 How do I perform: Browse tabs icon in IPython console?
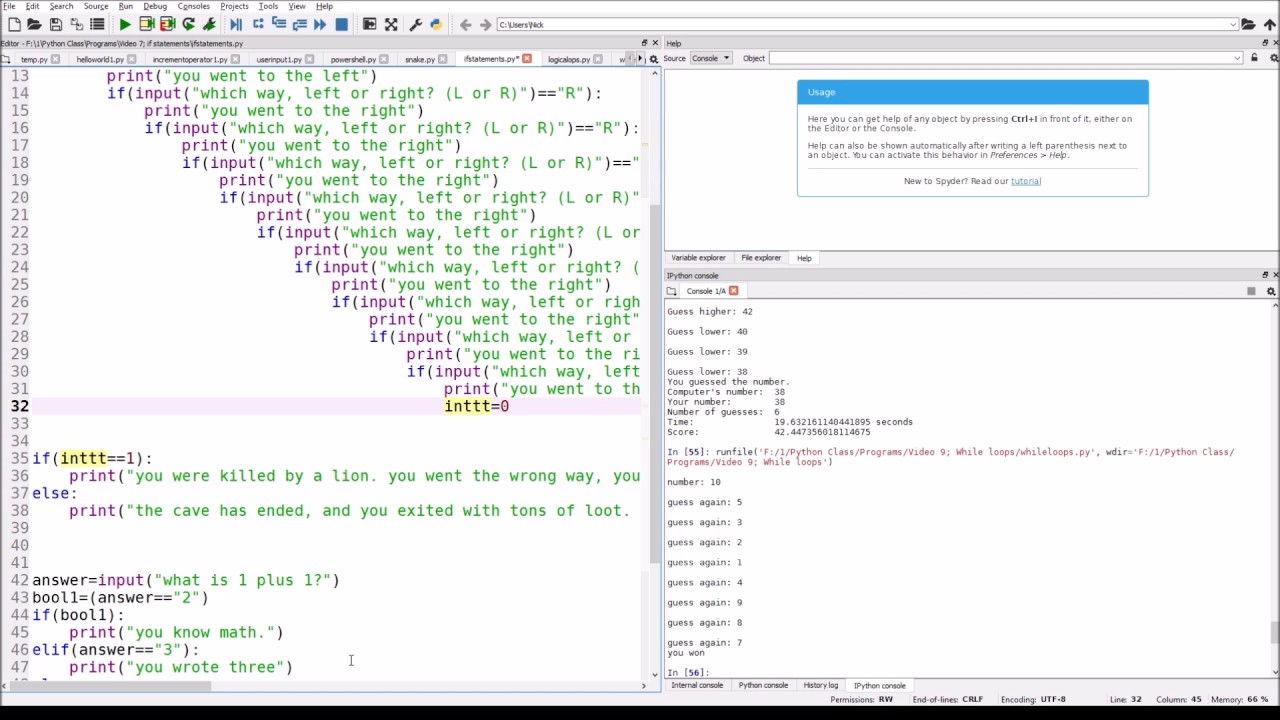(672, 291)
